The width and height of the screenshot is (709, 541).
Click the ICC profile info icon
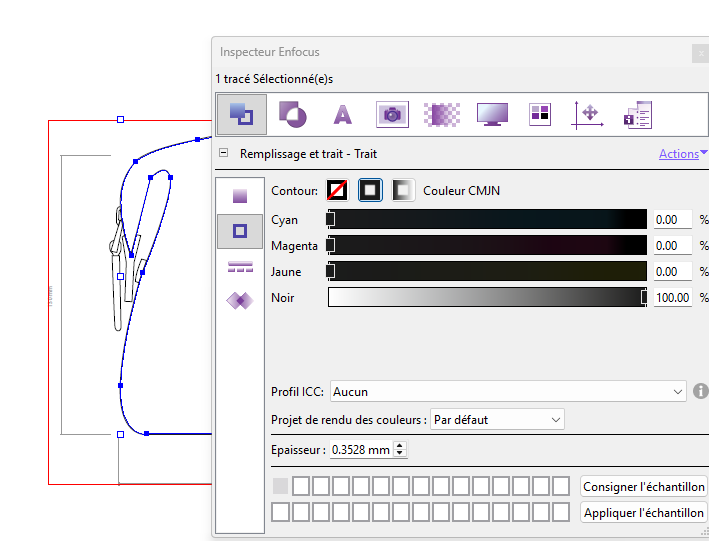[700, 391]
